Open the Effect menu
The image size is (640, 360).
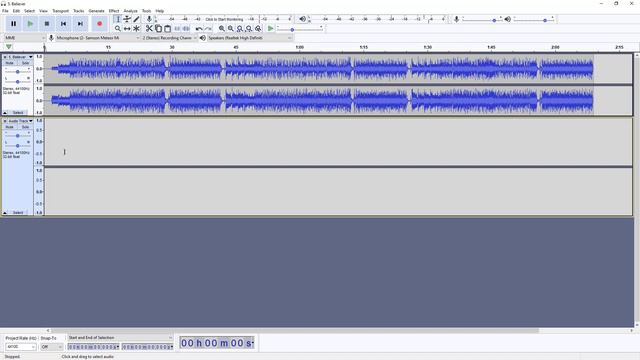pyautogui.click(x=114, y=11)
